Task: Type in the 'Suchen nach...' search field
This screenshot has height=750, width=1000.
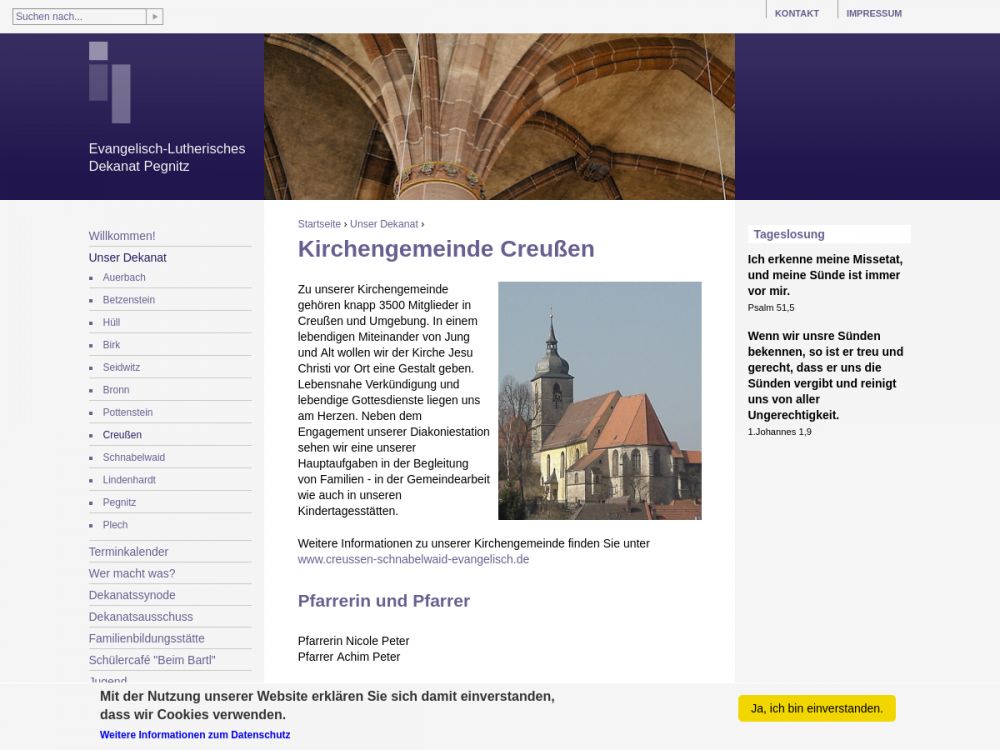Action: pyautogui.click(x=79, y=16)
